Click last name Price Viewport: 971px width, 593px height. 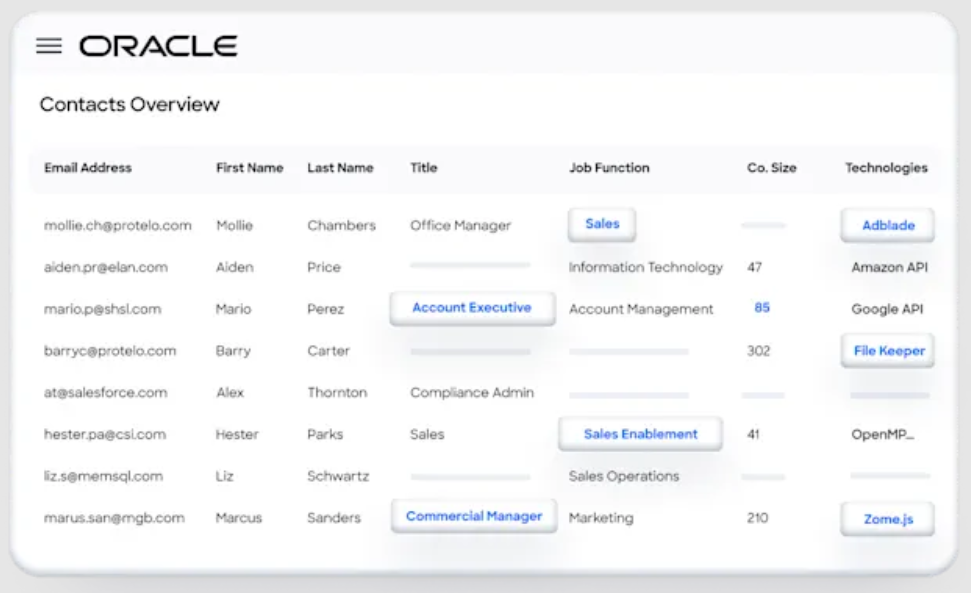pyautogui.click(x=324, y=267)
